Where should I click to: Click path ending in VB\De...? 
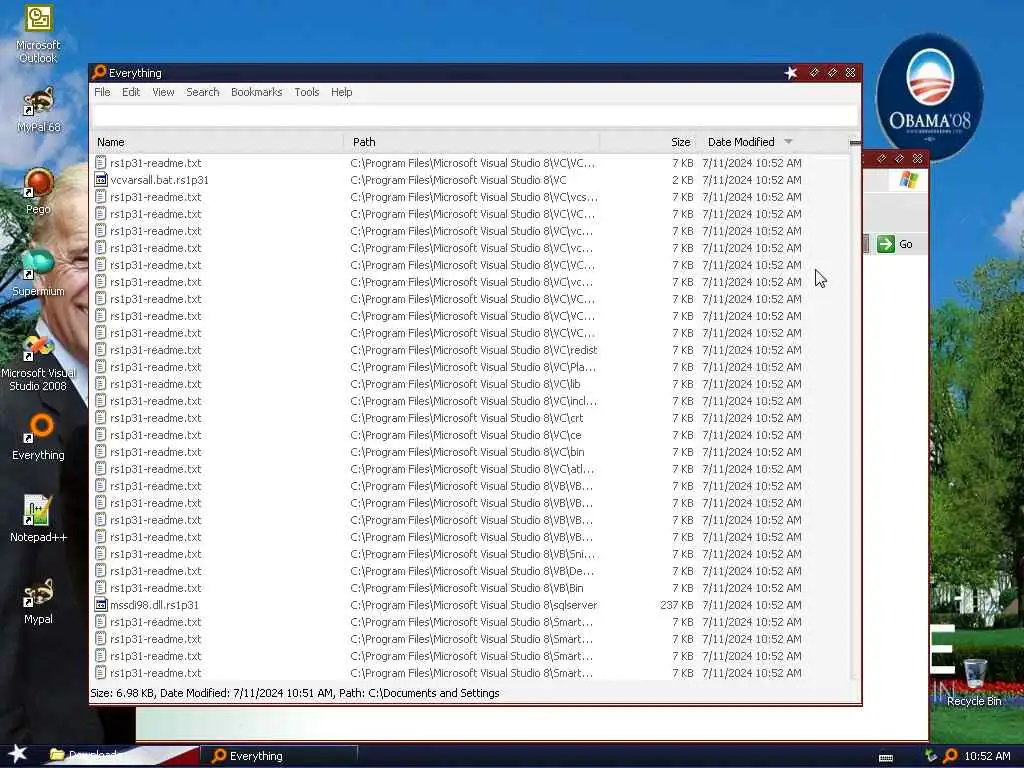click(472, 571)
